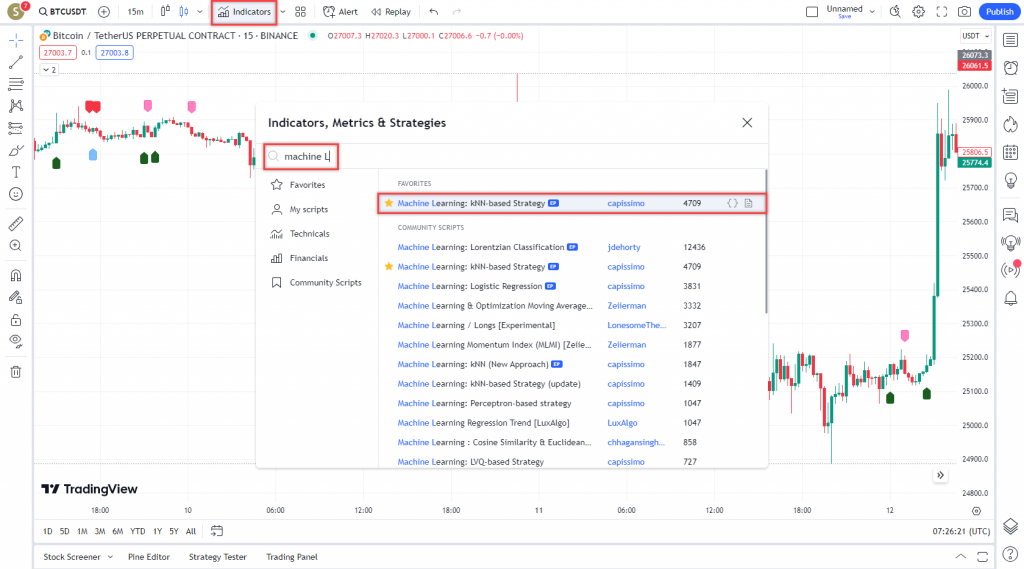
Task: Toggle favorite star on community kNN-based Strategy
Action: (x=389, y=267)
